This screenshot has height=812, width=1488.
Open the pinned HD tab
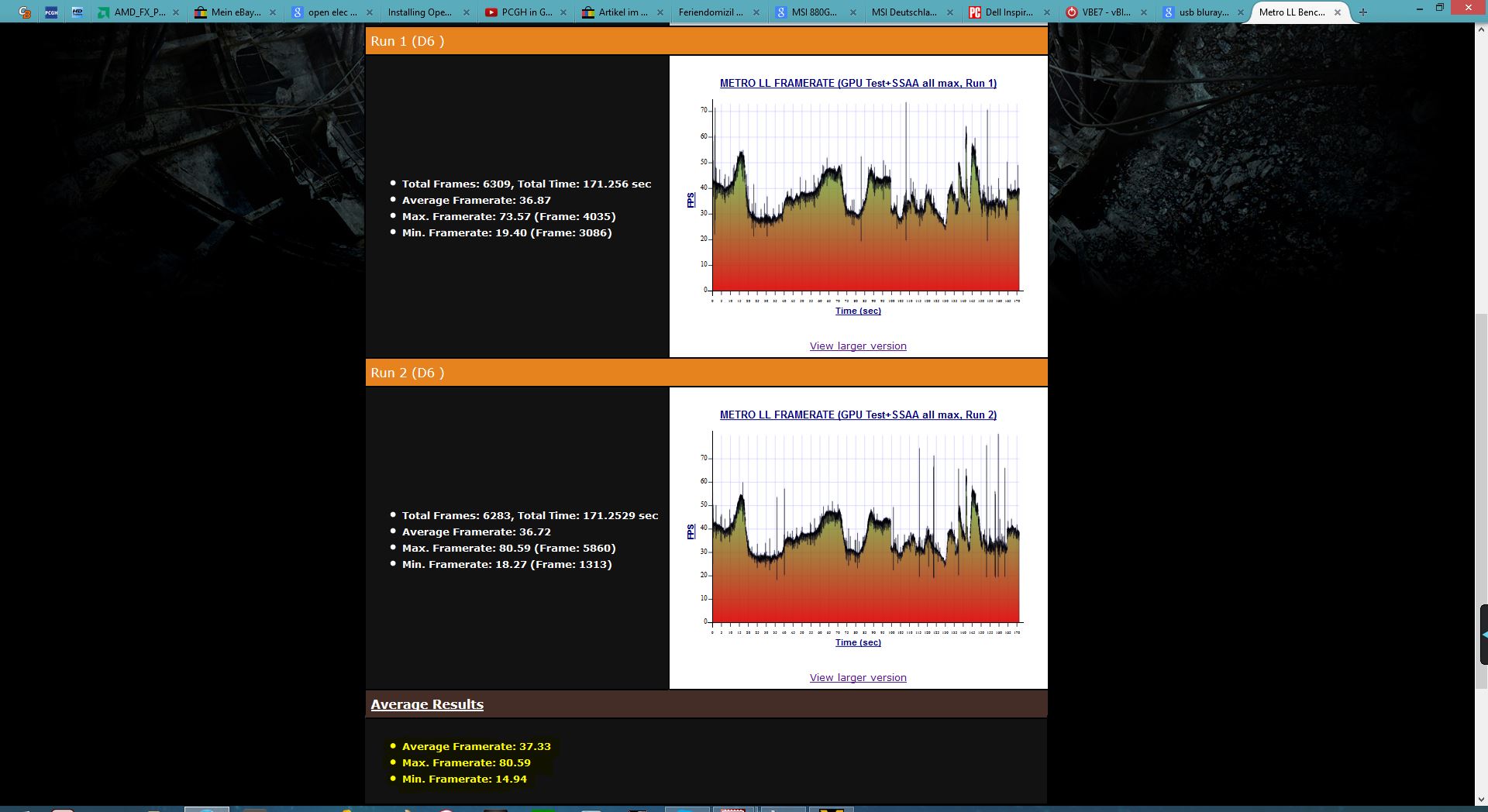tap(77, 12)
